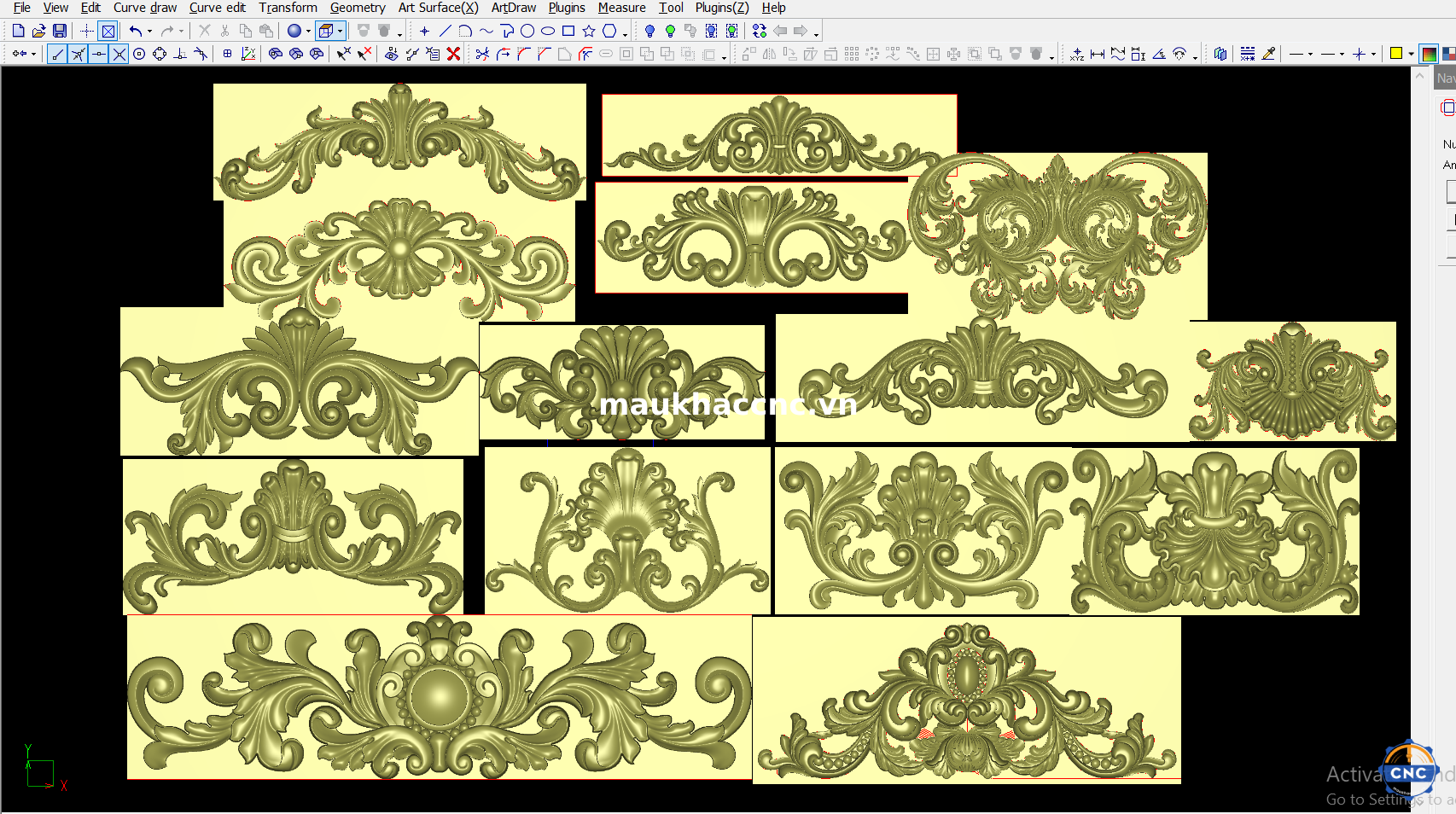Click the blue light bulb icon

649,31
